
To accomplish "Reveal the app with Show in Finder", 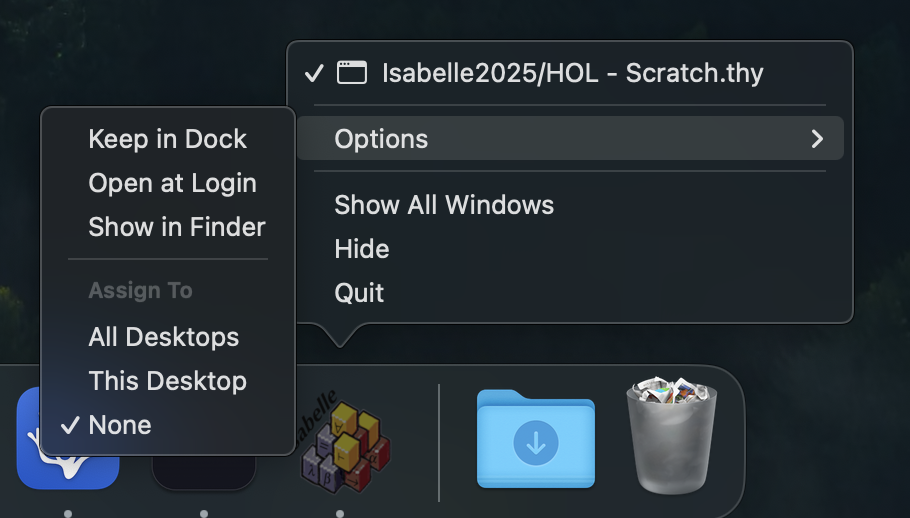I will coord(177,227).
